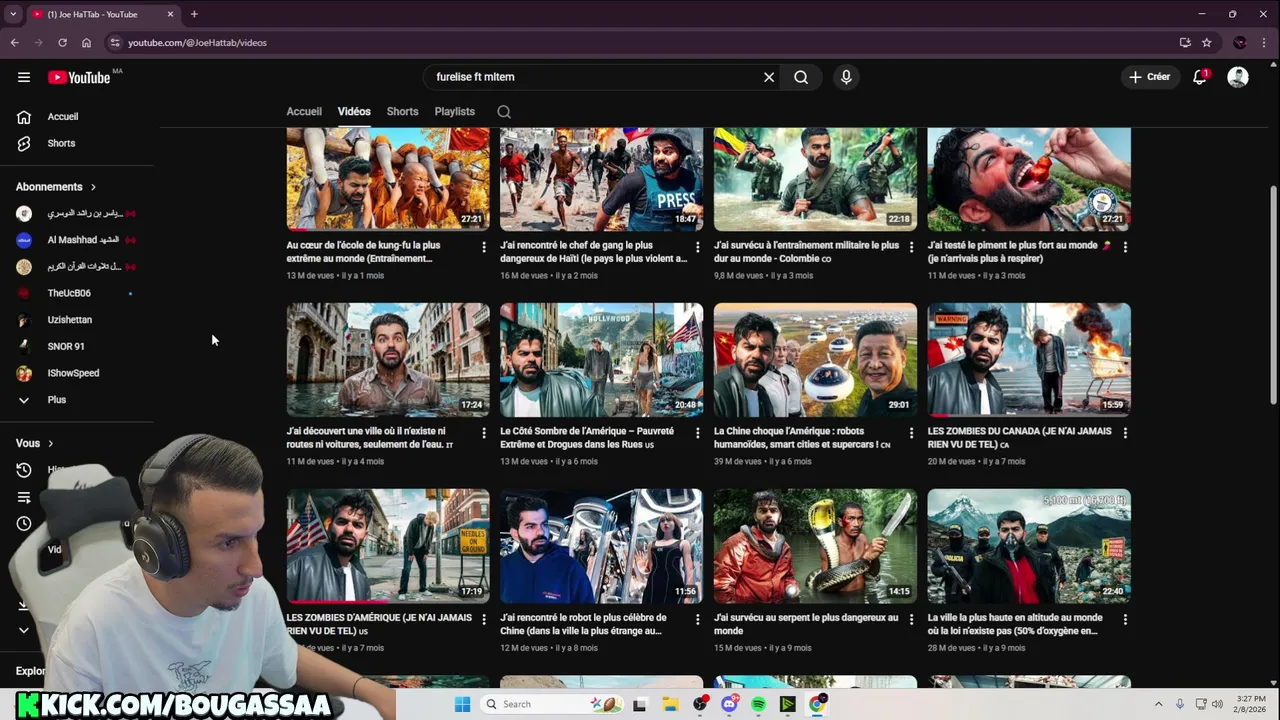1280x720 pixels.
Task: Open the Canada zombies thumbnail
Action: tap(1029, 360)
